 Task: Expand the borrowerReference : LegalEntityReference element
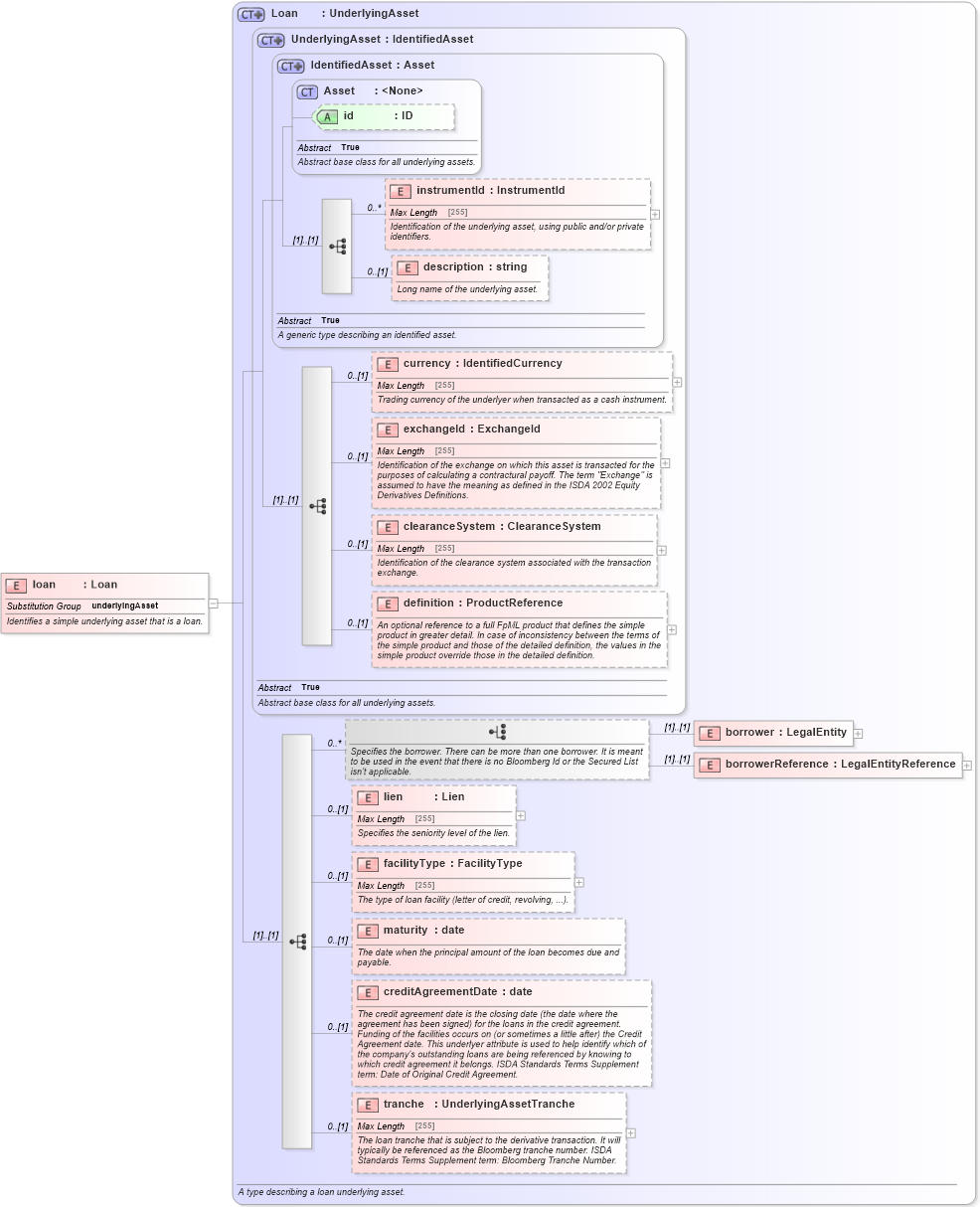(965, 766)
